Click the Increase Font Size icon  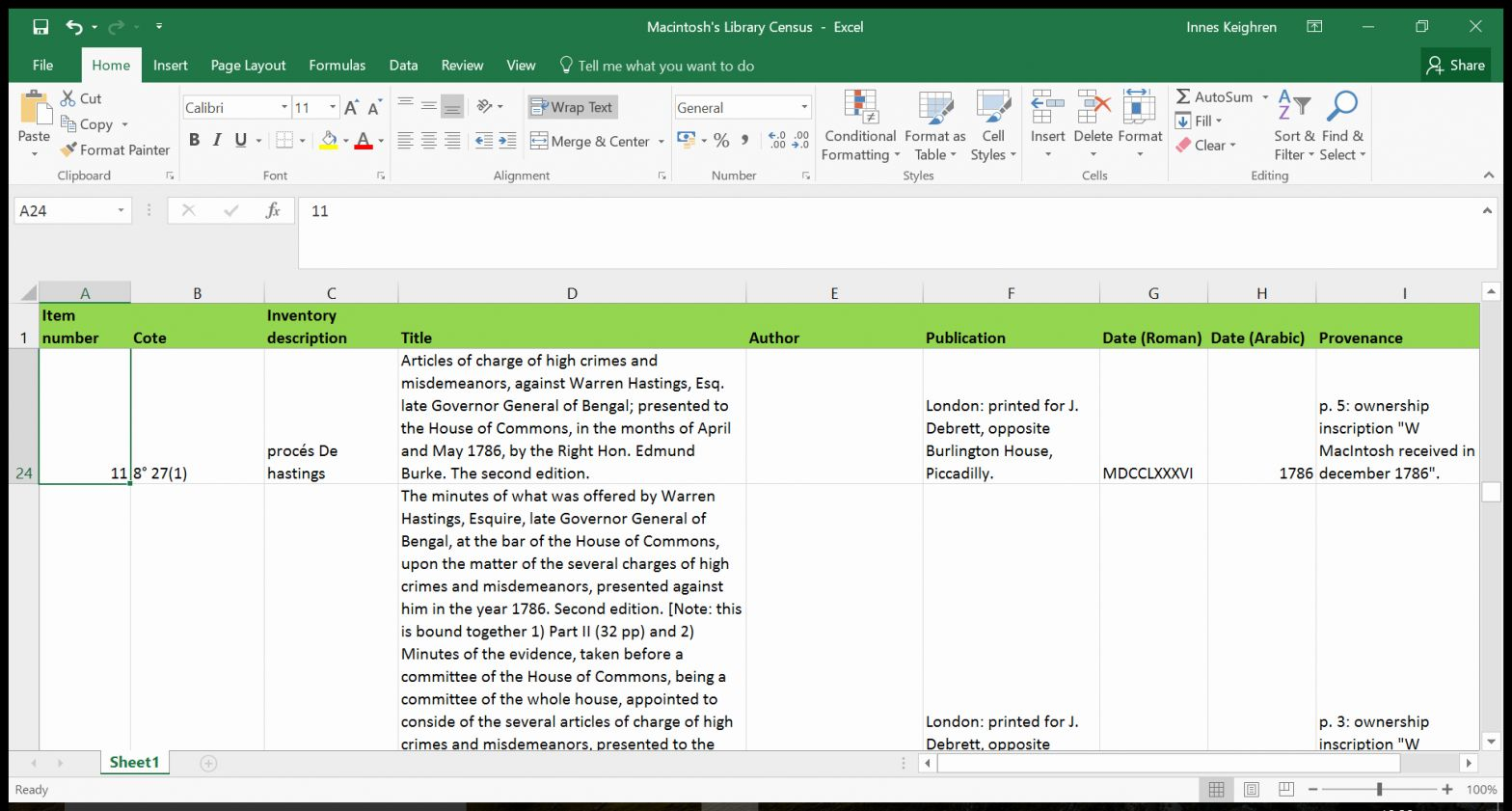tap(351, 108)
